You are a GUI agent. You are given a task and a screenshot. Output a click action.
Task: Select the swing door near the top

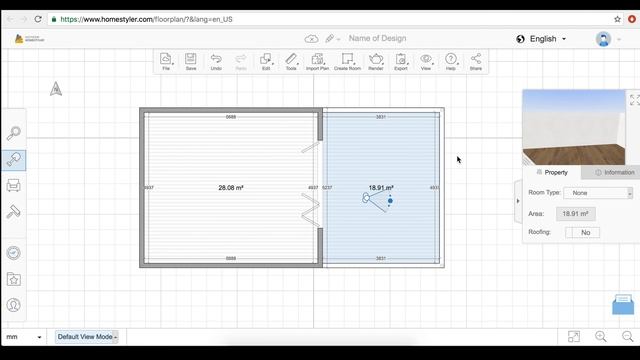(x=311, y=147)
